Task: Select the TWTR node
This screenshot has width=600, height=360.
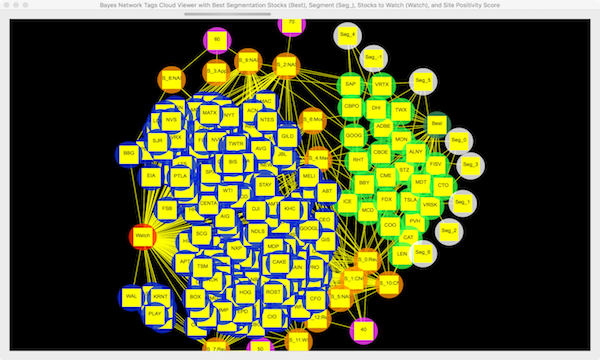Action: [x=235, y=145]
